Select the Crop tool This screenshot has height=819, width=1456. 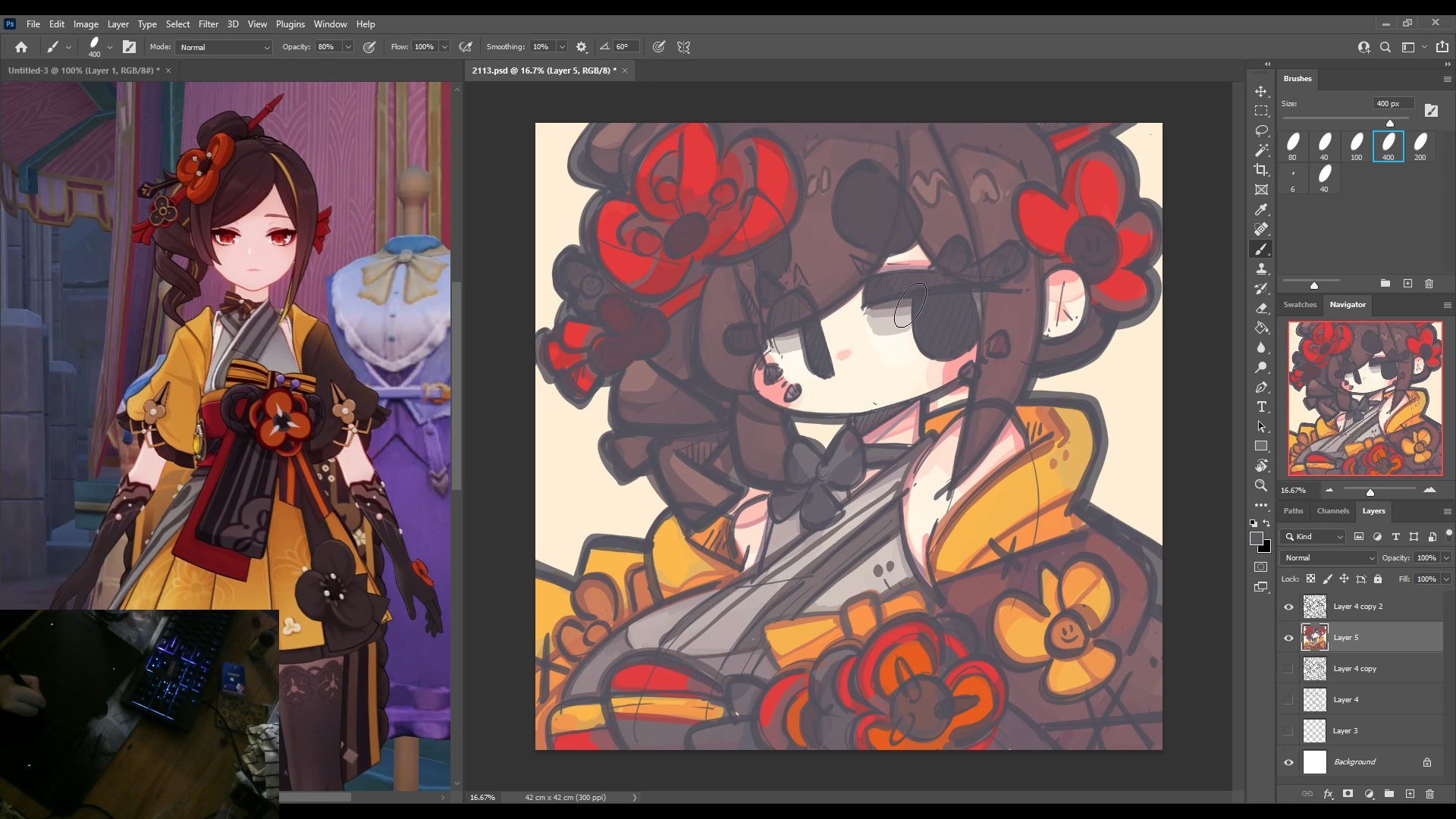coord(1261,170)
